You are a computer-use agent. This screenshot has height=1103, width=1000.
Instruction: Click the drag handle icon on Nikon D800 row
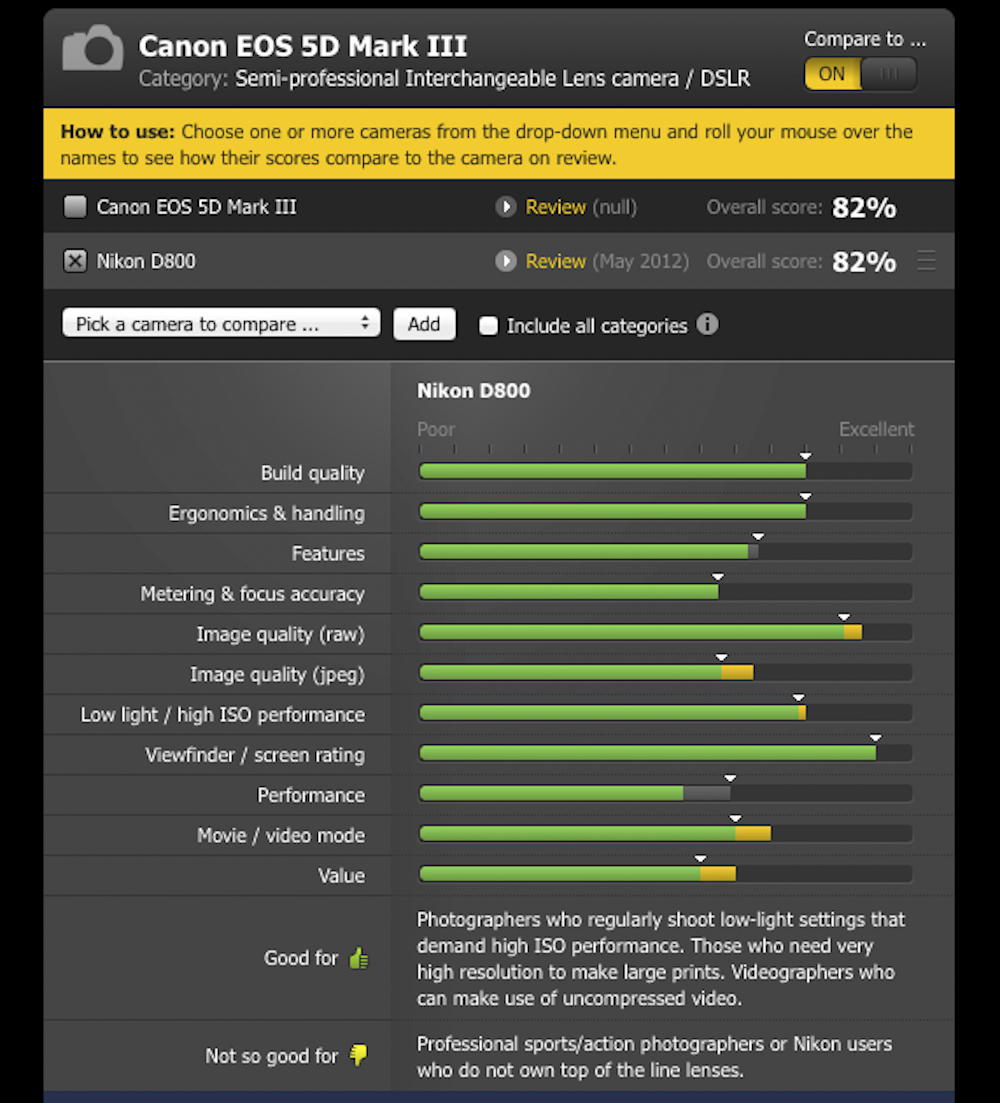click(926, 261)
